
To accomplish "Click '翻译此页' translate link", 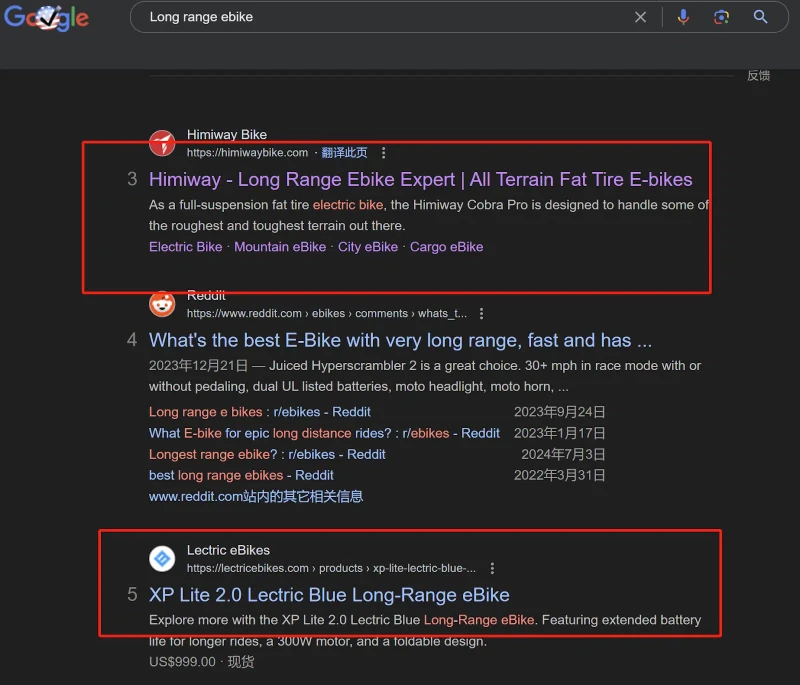I will point(344,153).
